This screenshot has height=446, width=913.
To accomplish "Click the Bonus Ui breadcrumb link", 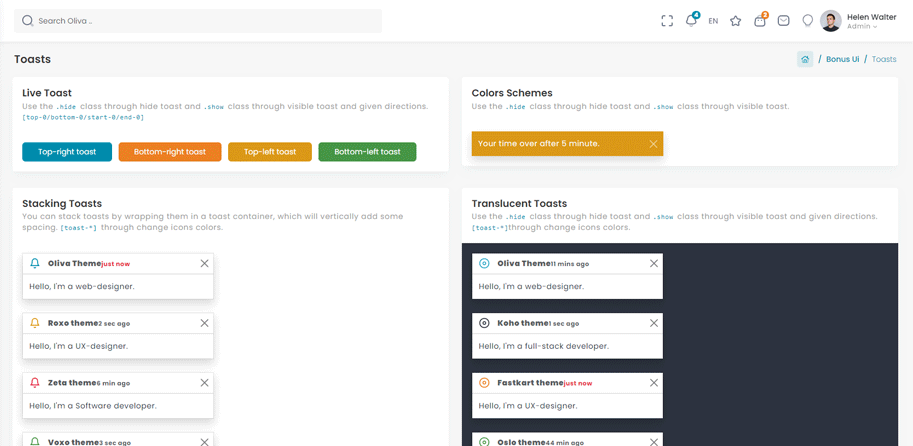I will 842,60.
